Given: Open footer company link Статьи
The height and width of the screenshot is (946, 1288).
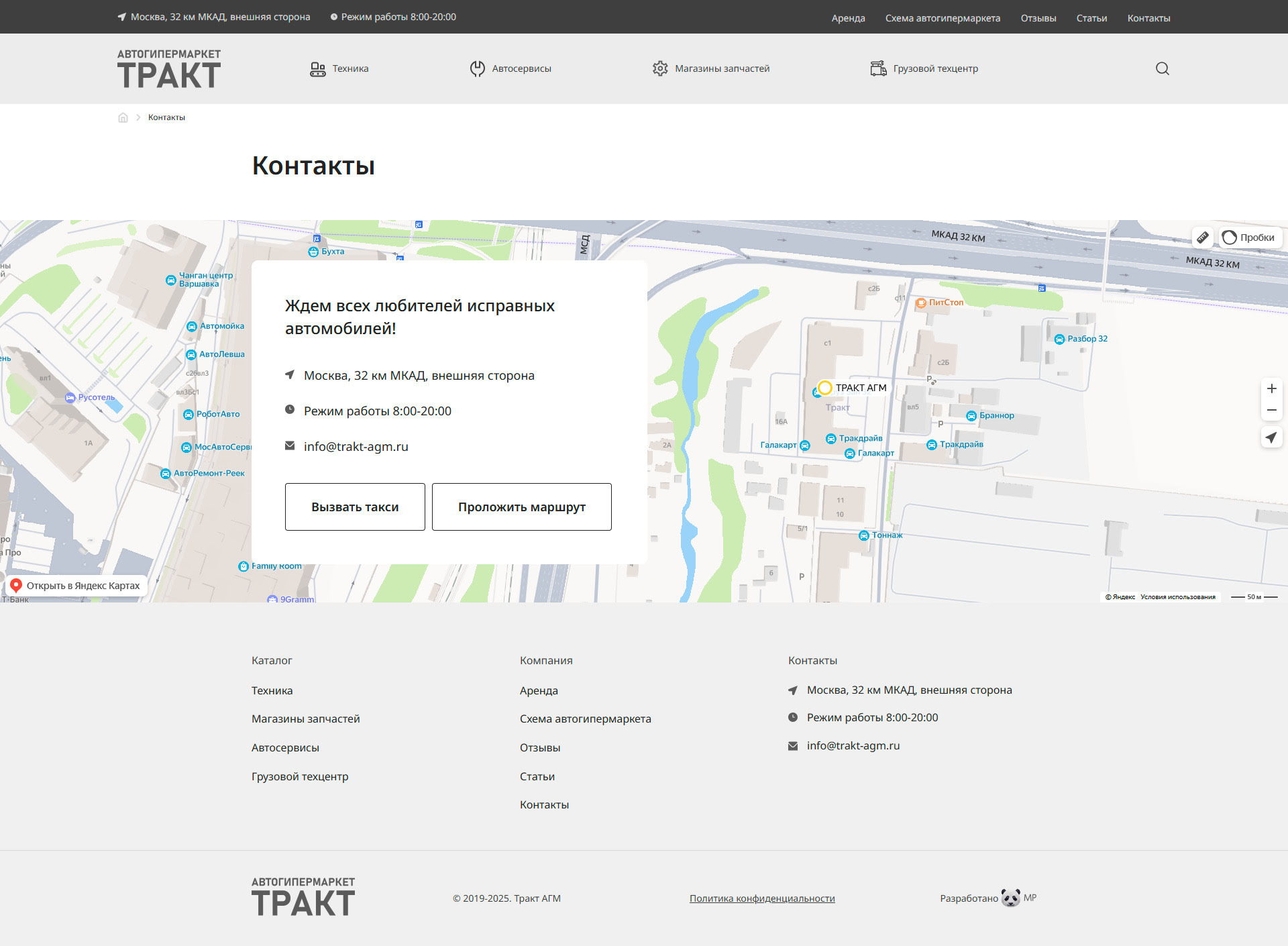Looking at the screenshot, I should (537, 776).
